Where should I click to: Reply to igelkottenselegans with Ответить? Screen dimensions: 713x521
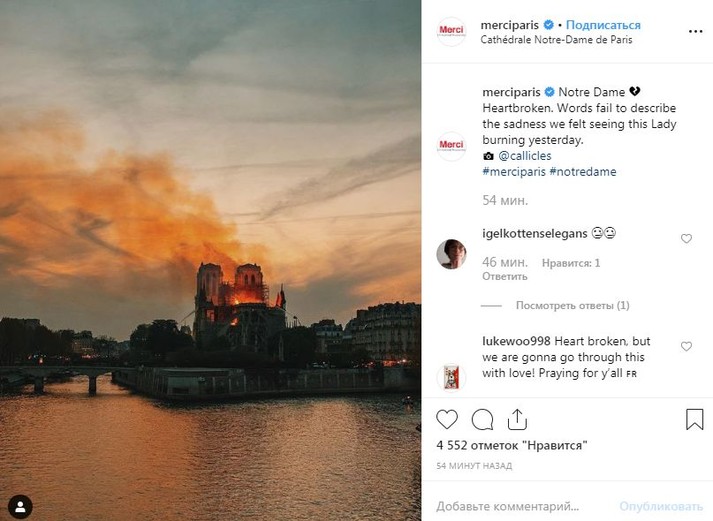[x=505, y=276]
